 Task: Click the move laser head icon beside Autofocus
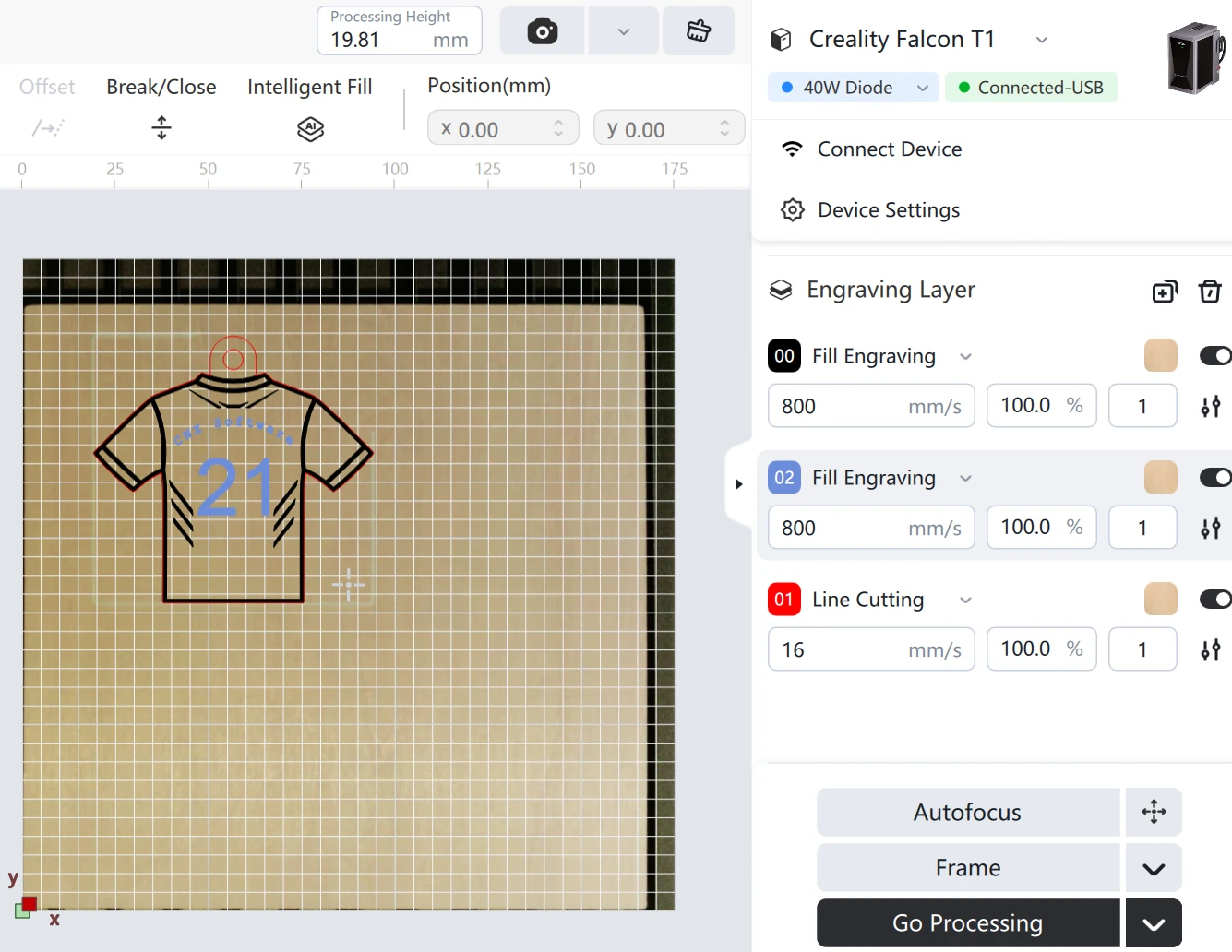tap(1154, 812)
